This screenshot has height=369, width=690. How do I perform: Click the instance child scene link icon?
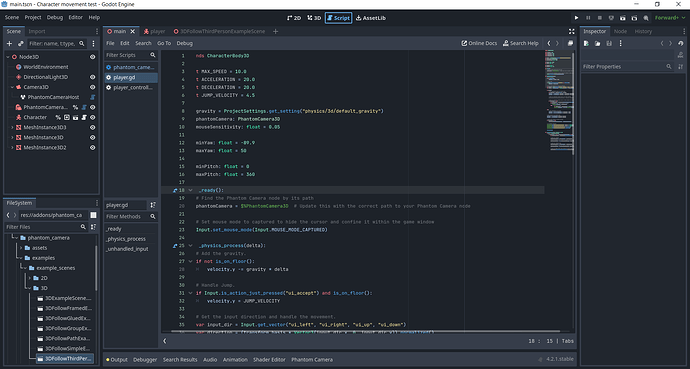pyautogui.click(x=21, y=44)
